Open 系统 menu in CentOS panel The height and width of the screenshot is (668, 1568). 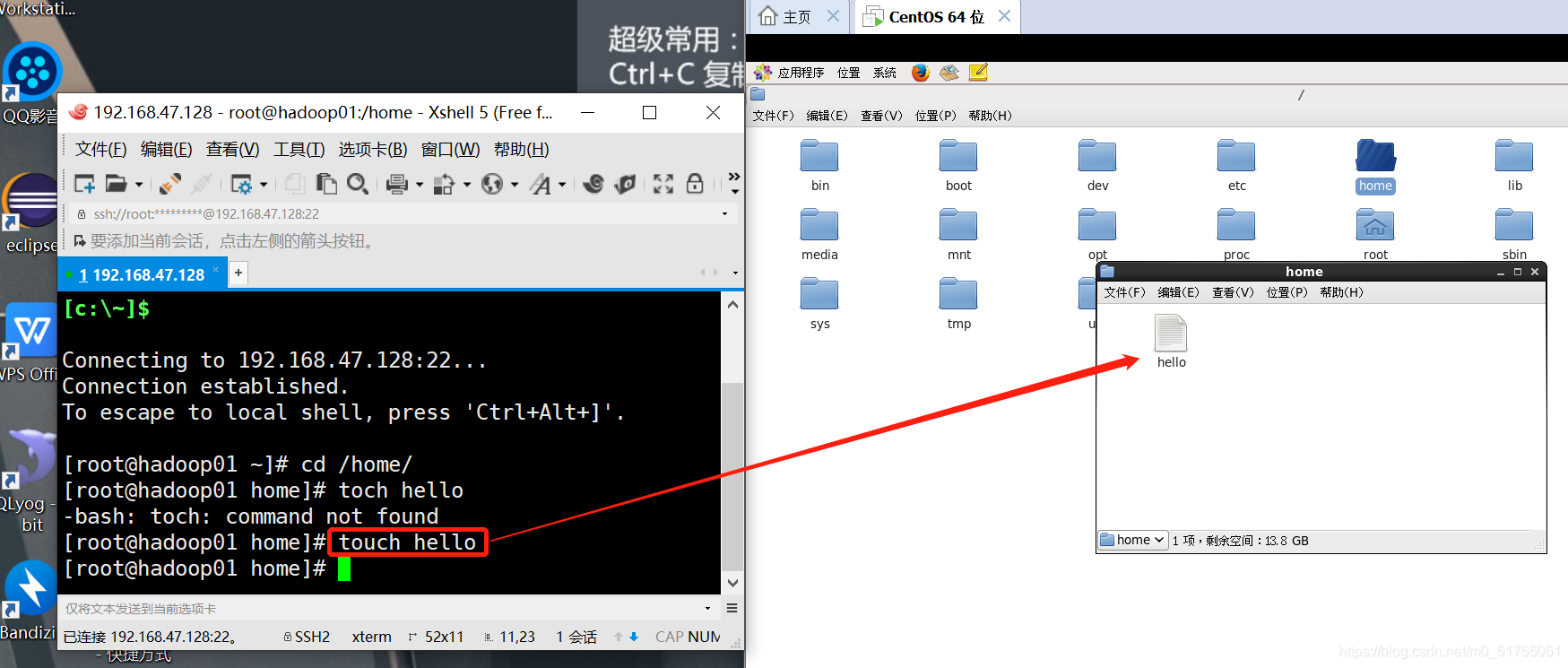pyautogui.click(x=884, y=73)
